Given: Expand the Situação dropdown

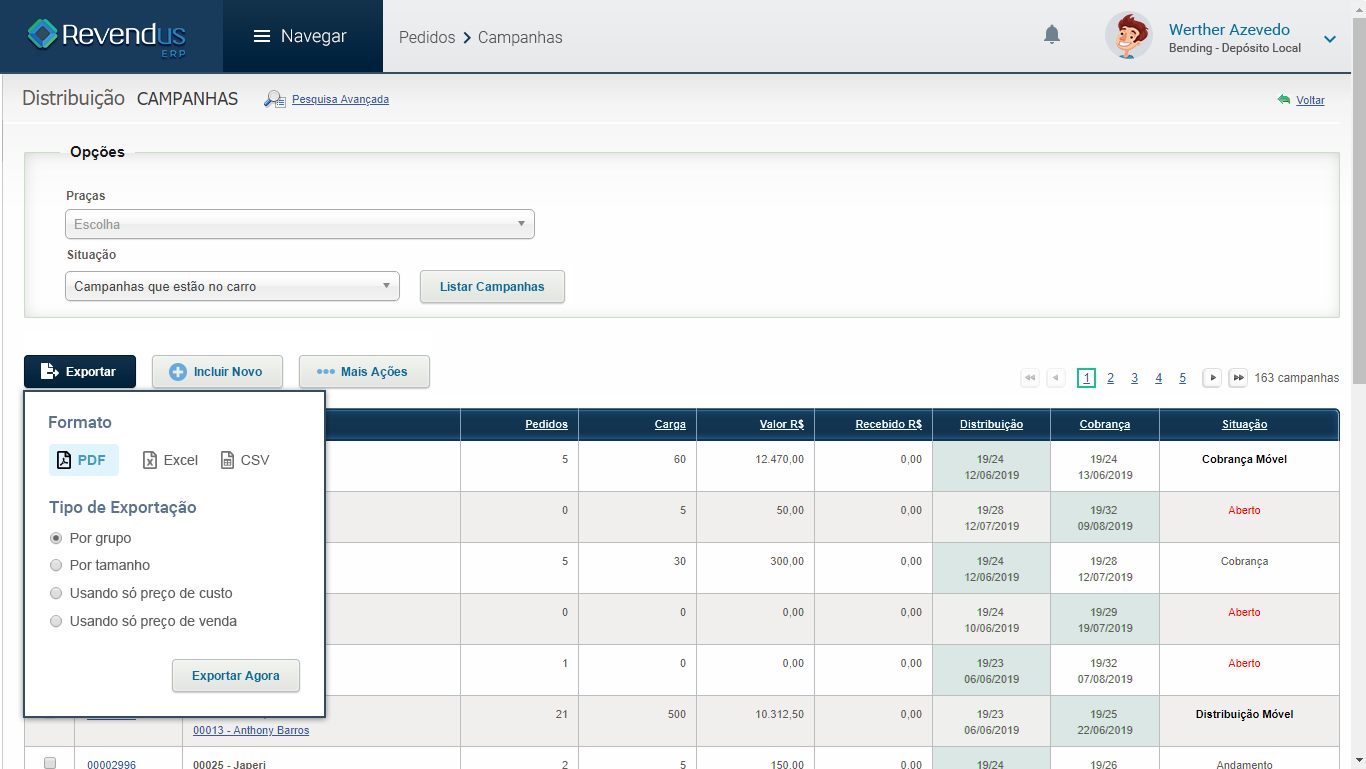Looking at the screenshot, I should [232, 286].
